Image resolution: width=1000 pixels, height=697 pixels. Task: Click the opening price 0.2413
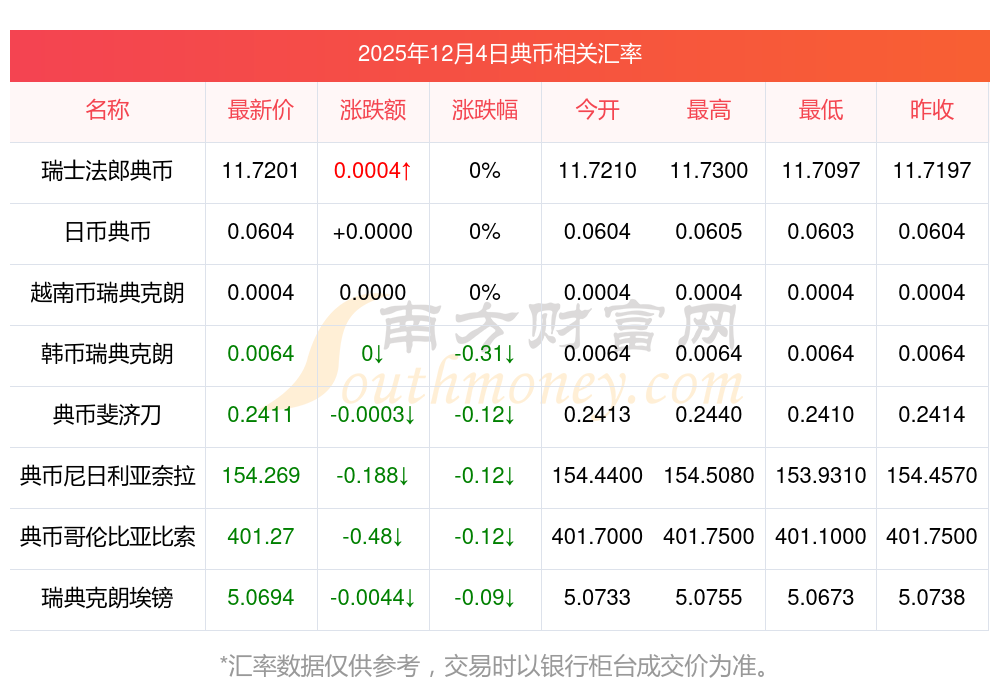pyautogui.click(x=597, y=415)
